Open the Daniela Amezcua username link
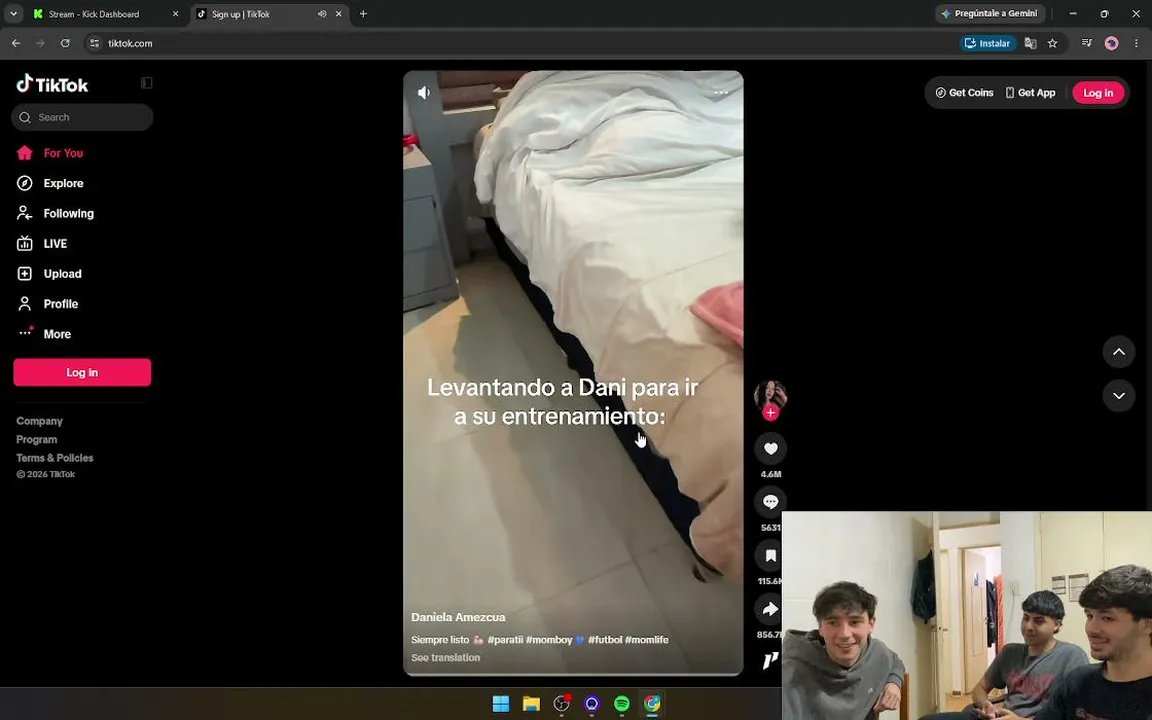The image size is (1152, 720). [x=458, y=617]
